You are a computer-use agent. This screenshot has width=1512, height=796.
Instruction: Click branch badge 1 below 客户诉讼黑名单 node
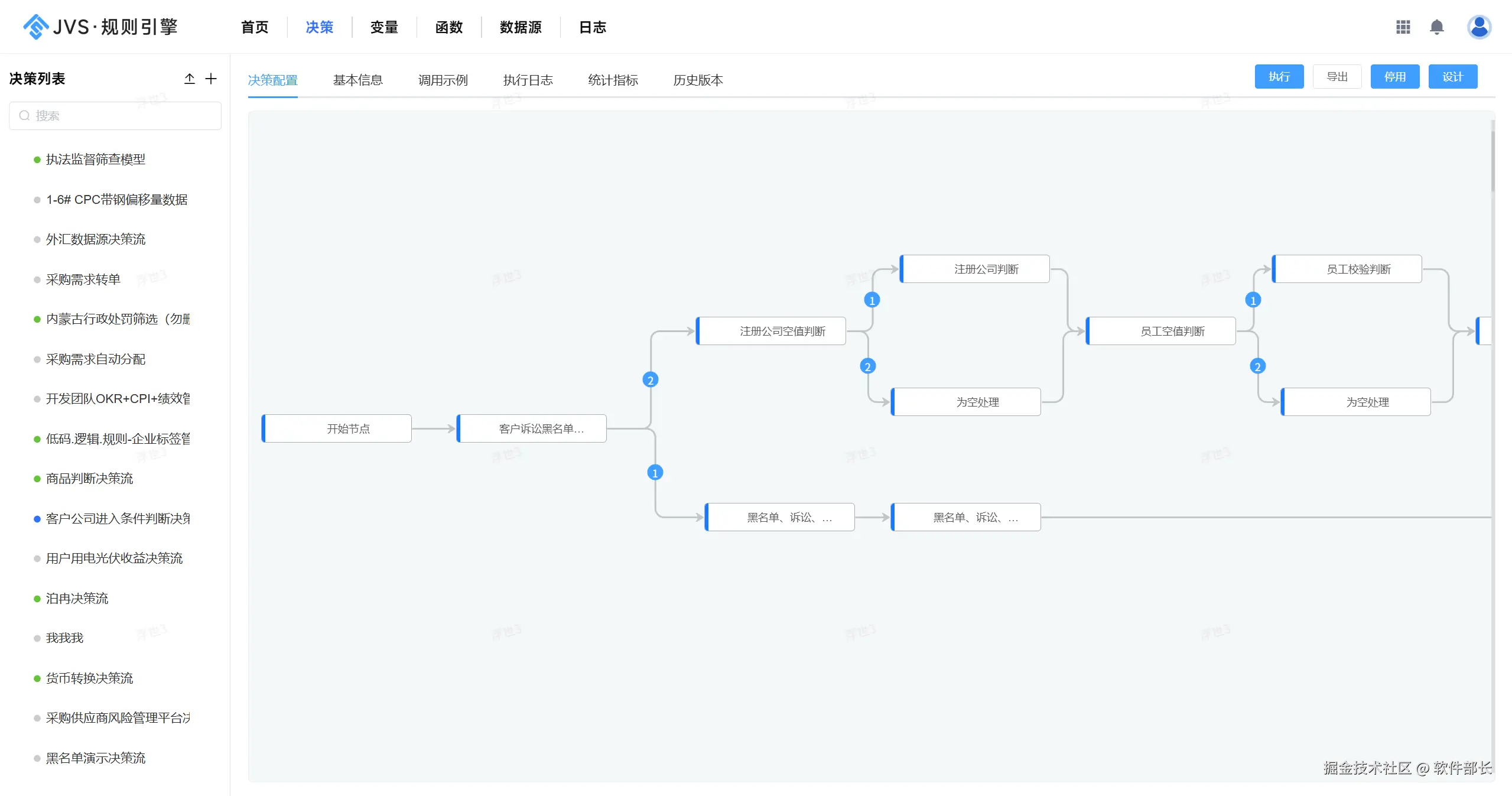pos(655,473)
